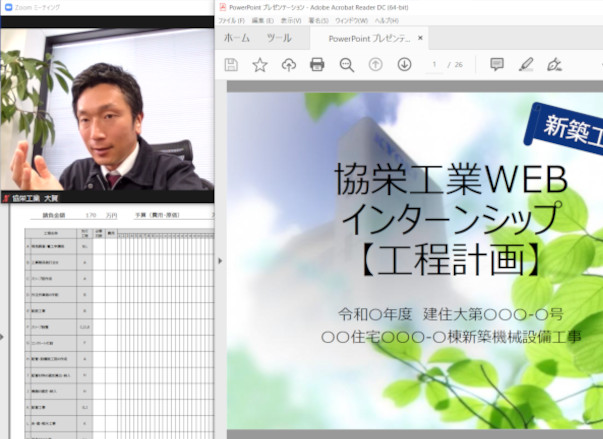Click the 請負金額 label in schedule sheet
The height and width of the screenshot is (439, 603).
pyautogui.click(x=53, y=215)
